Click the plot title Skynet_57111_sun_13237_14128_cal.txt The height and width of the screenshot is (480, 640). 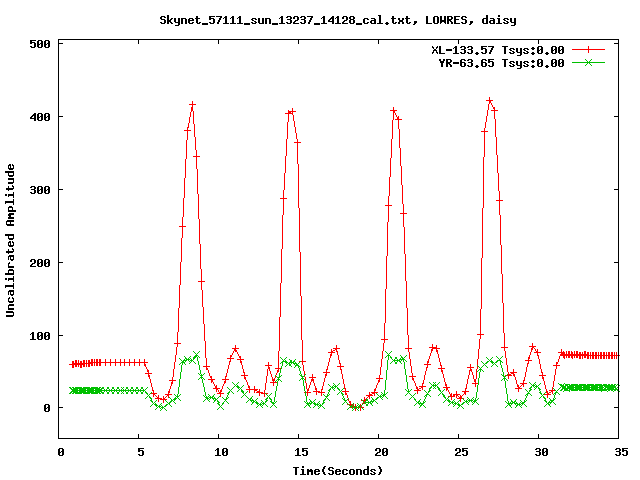pos(338,20)
